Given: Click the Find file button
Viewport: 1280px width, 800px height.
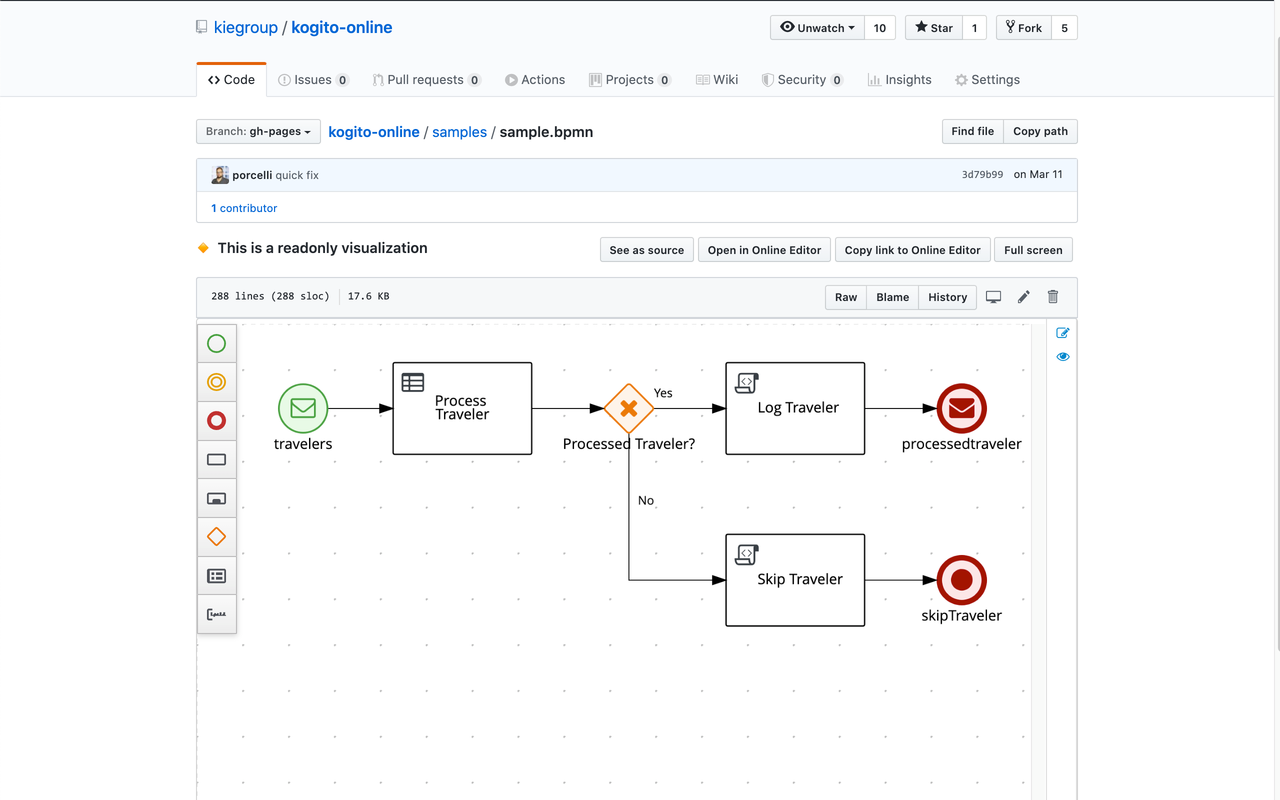Looking at the screenshot, I should 972,132.
